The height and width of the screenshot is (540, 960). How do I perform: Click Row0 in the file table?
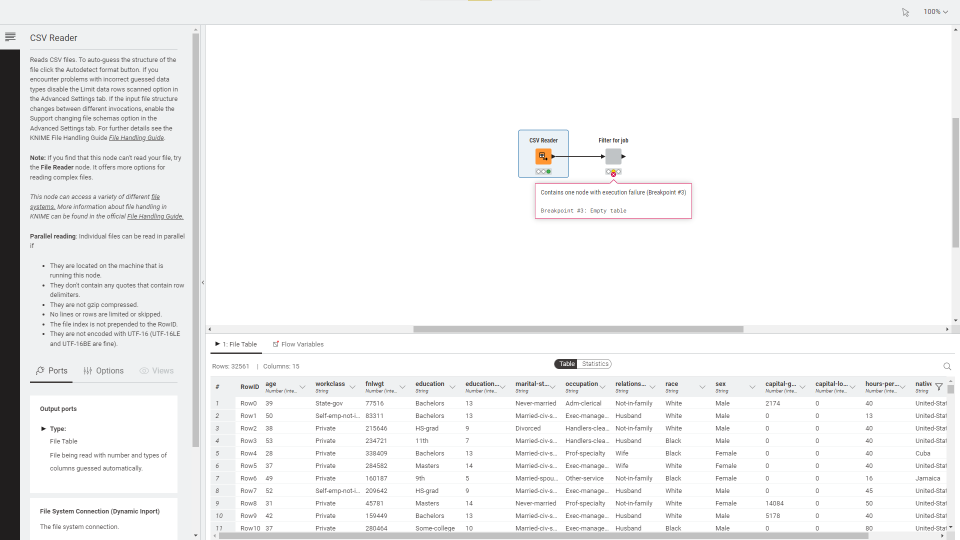(249, 403)
